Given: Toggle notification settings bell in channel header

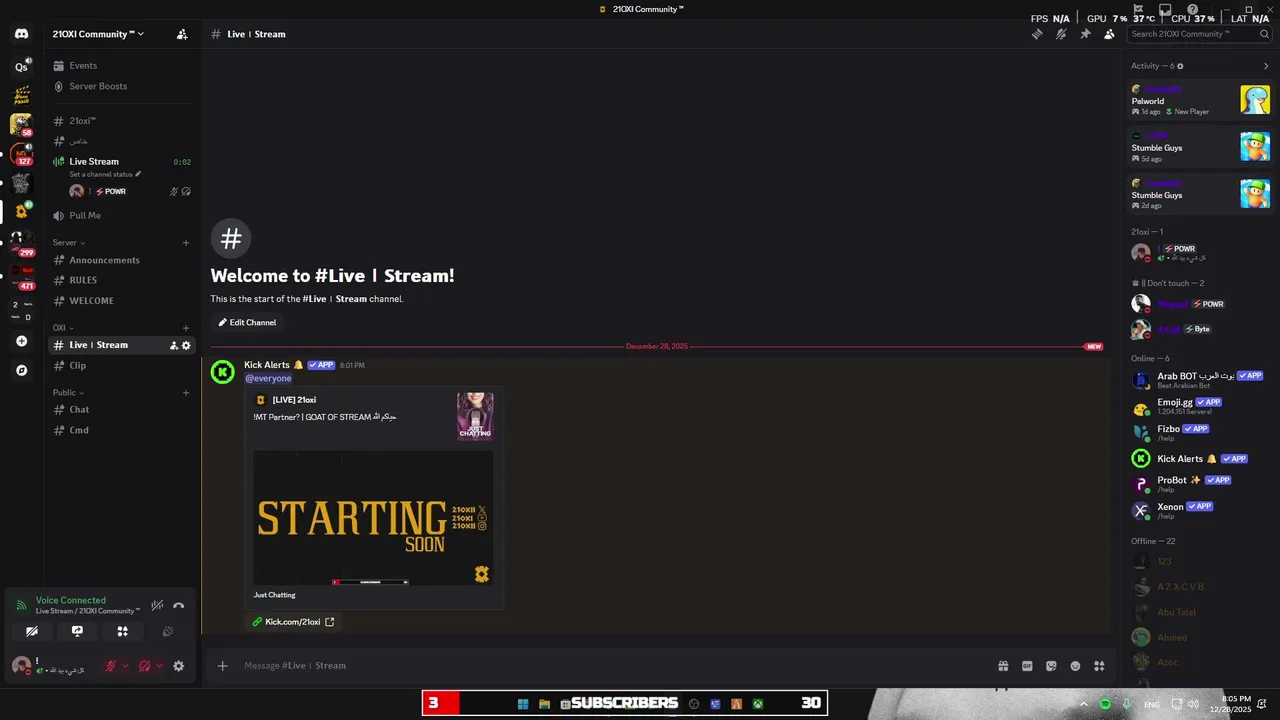Looking at the screenshot, I should coord(1061,34).
